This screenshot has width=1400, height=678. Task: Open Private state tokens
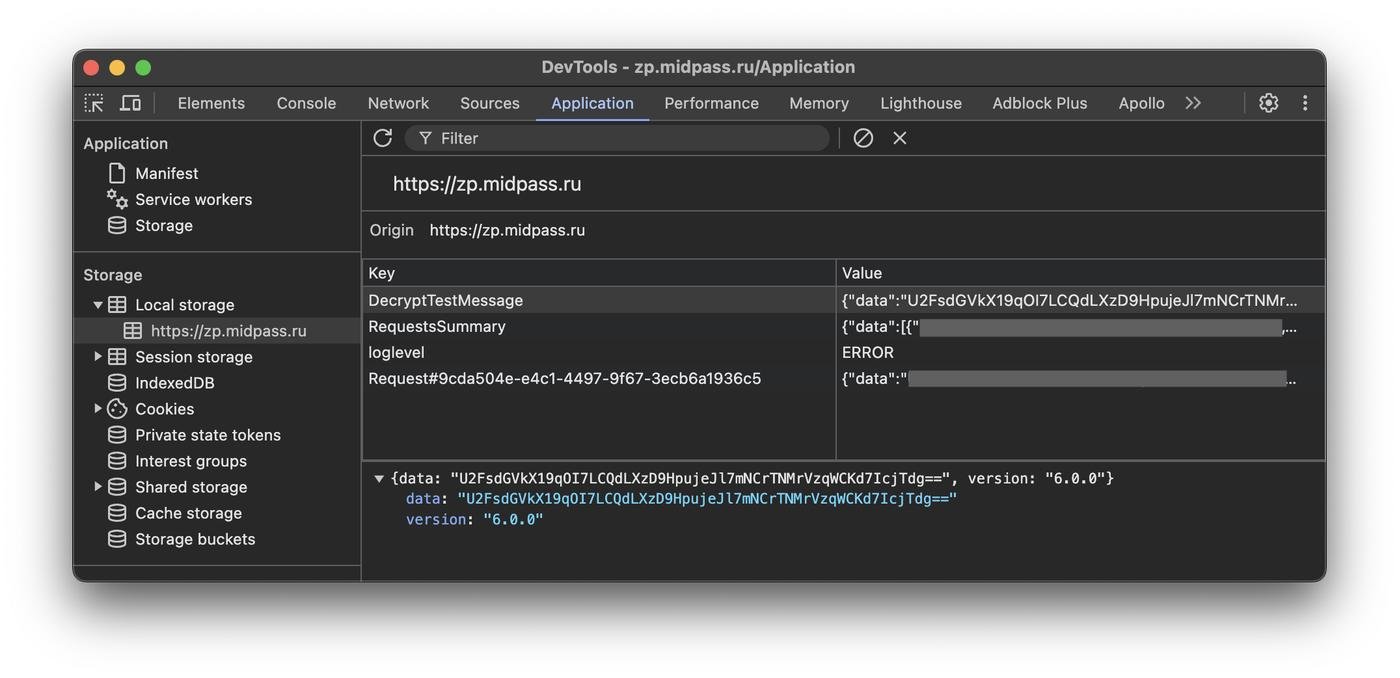pyautogui.click(x=207, y=435)
